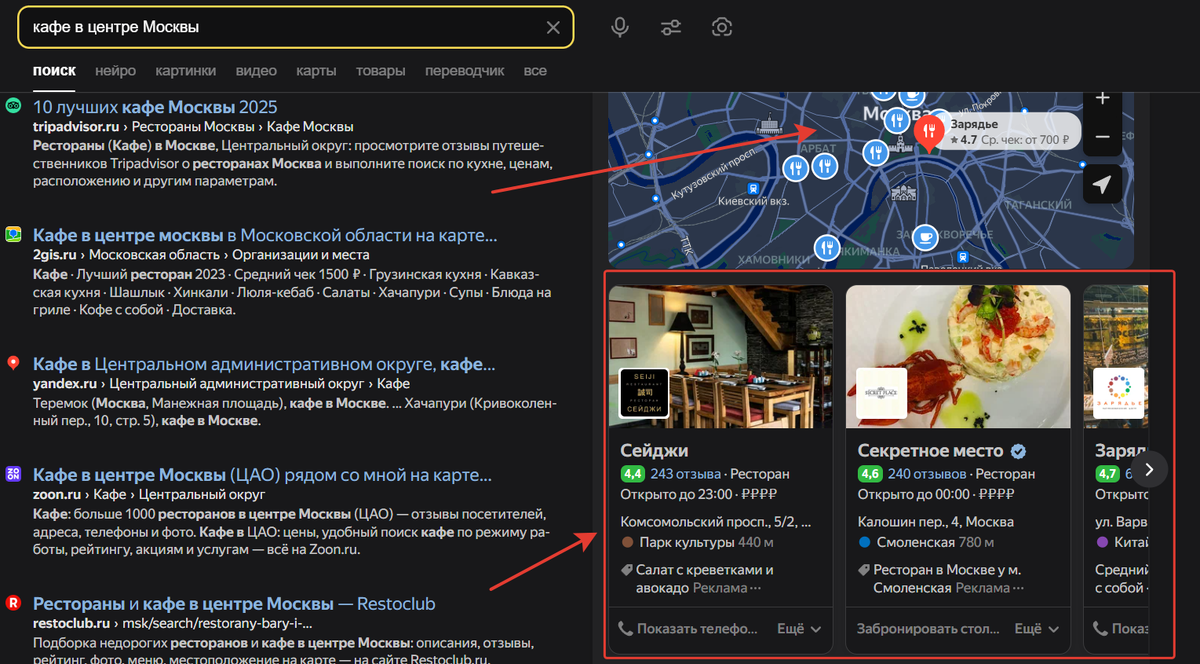Zoom out the map with minus button
The width and height of the screenshot is (1200, 664).
coord(1102,136)
